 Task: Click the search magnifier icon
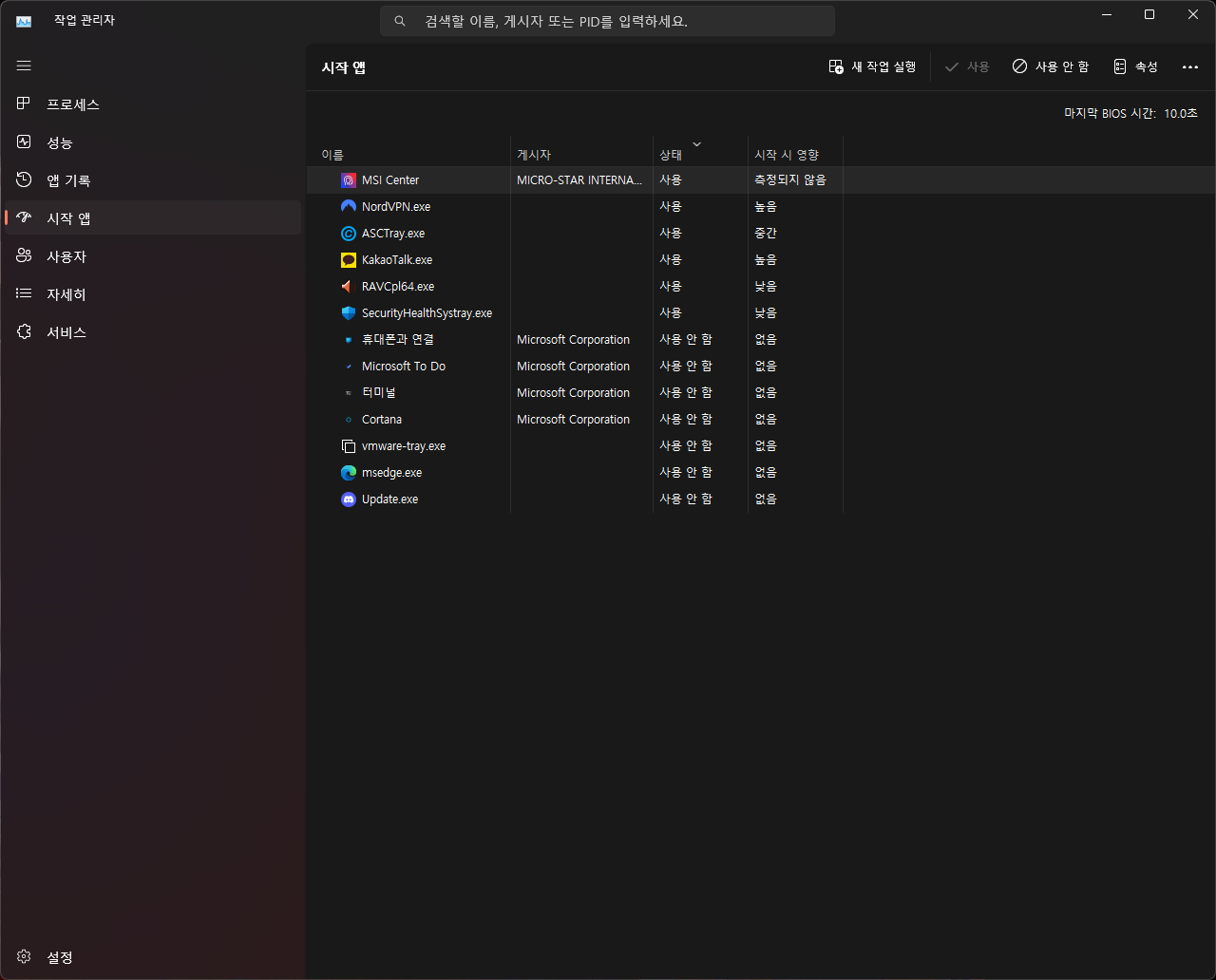coord(400,20)
